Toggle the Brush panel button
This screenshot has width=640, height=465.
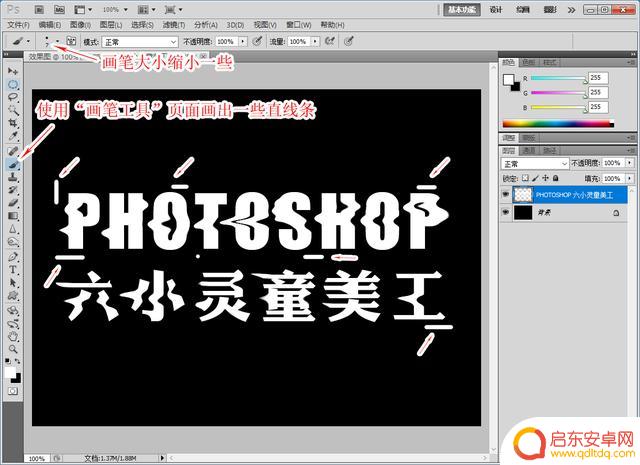[x=71, y=41]
